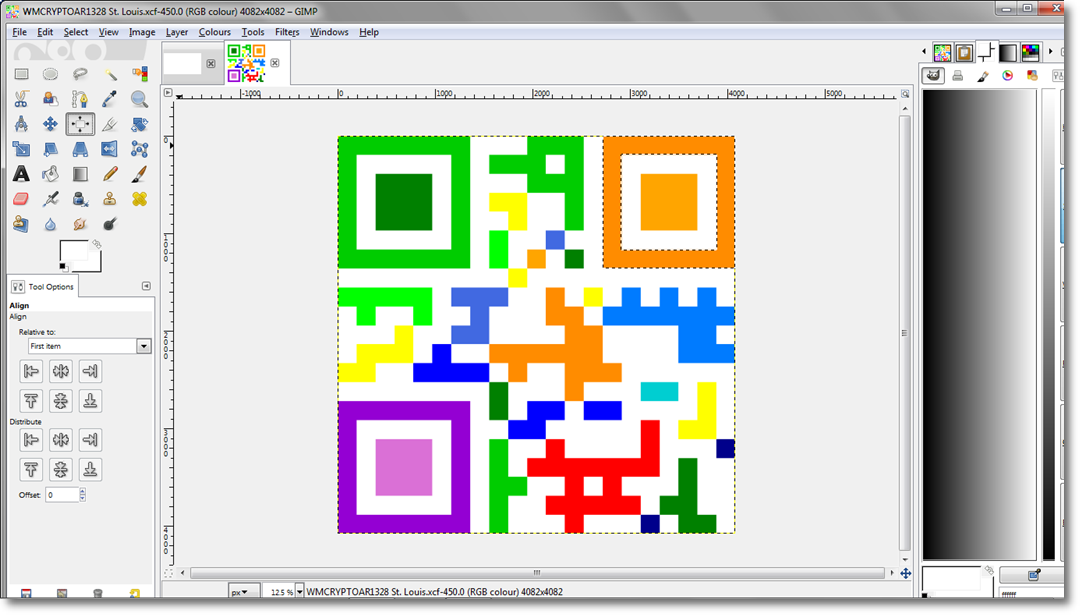Screen dimensions: 1080x615
Task: Close the QR code image tab
Action: pyautogui.click(x=275, y=63)
